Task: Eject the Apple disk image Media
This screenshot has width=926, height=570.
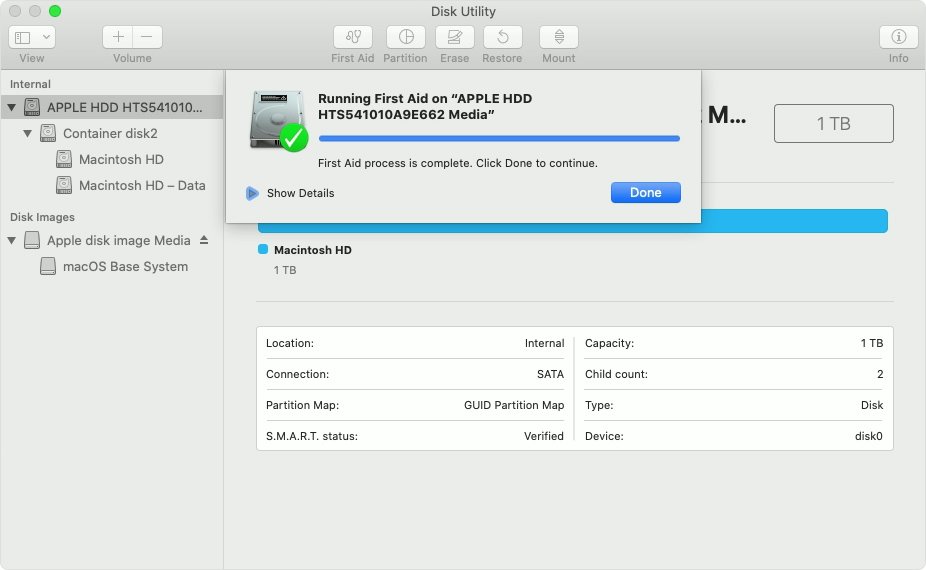Action: pyautogui.click(x=204, y=240)
